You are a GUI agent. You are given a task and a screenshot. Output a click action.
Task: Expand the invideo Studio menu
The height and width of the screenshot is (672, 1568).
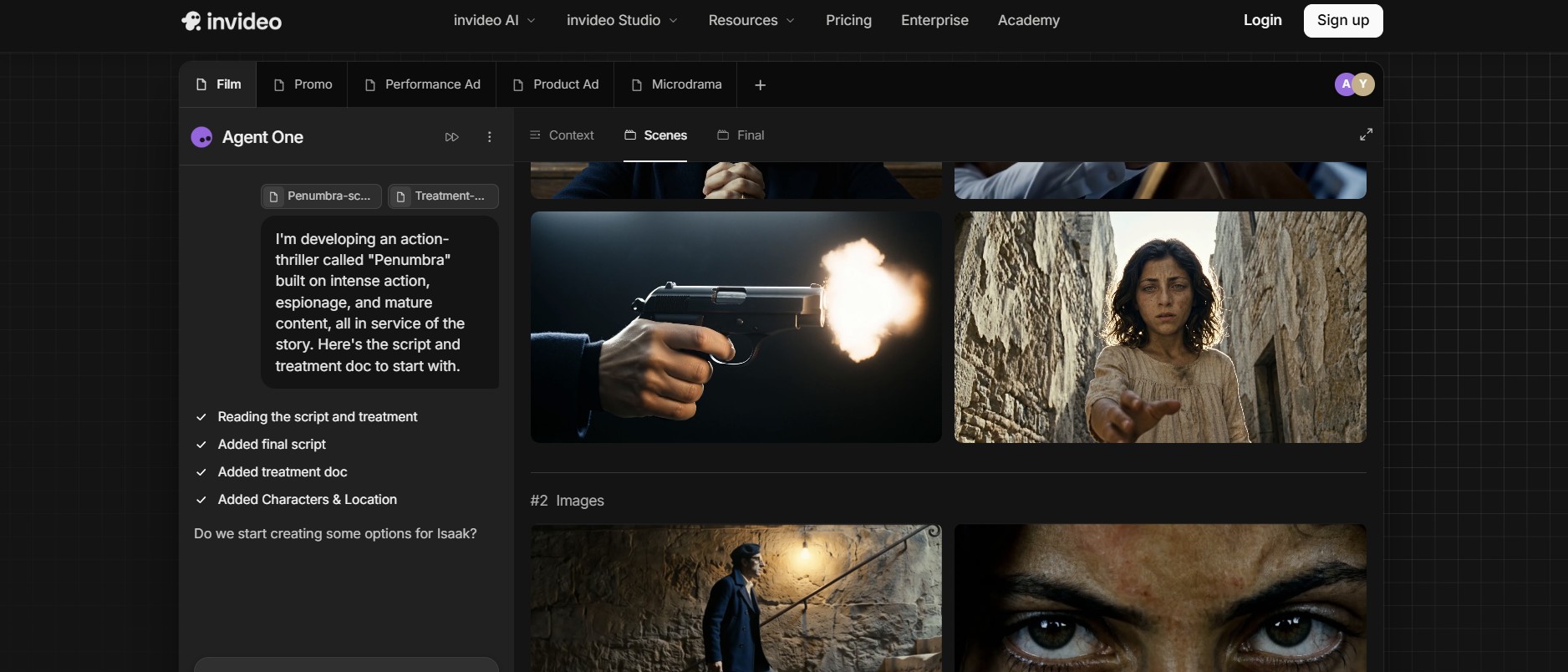click(x=622, y=20)
